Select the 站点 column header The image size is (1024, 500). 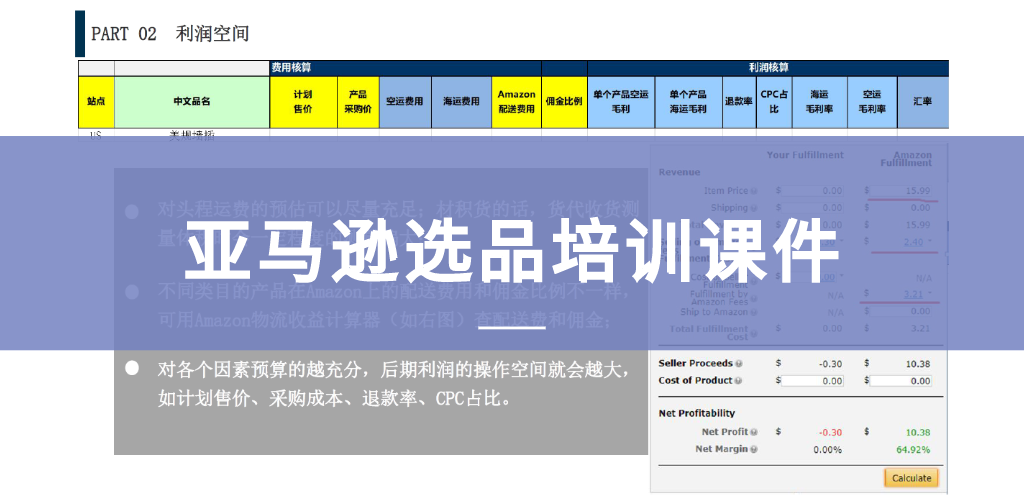tap(96, 102)
